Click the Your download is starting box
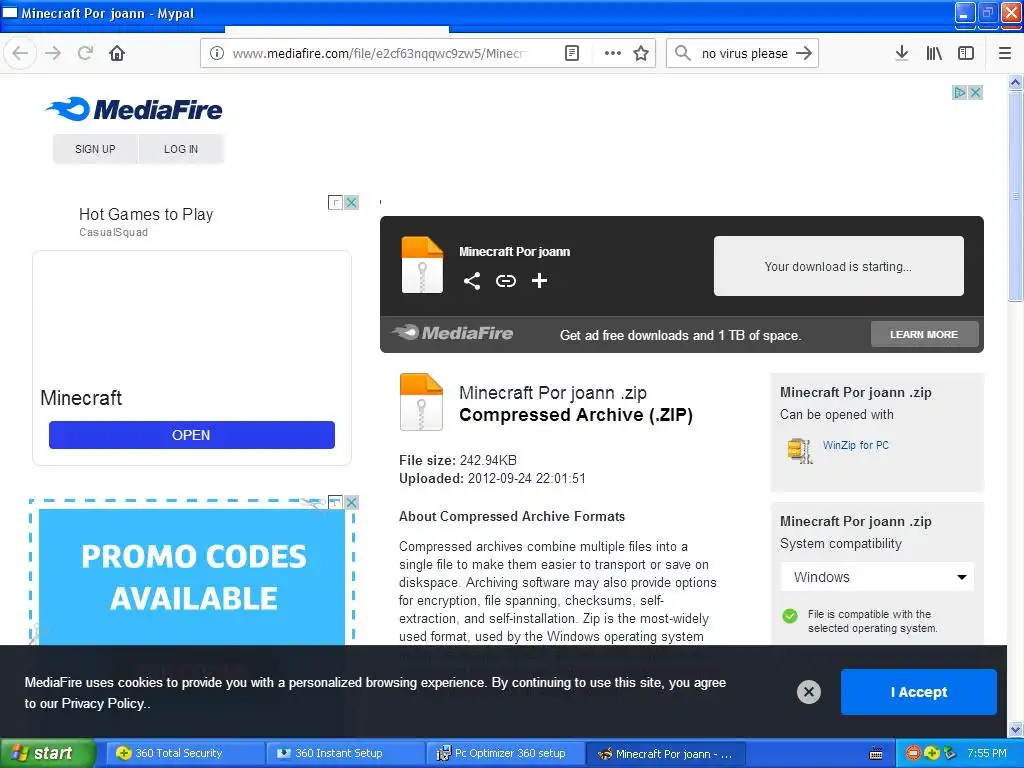Viewport: 1024px width, 768px height. coord(839,266)
